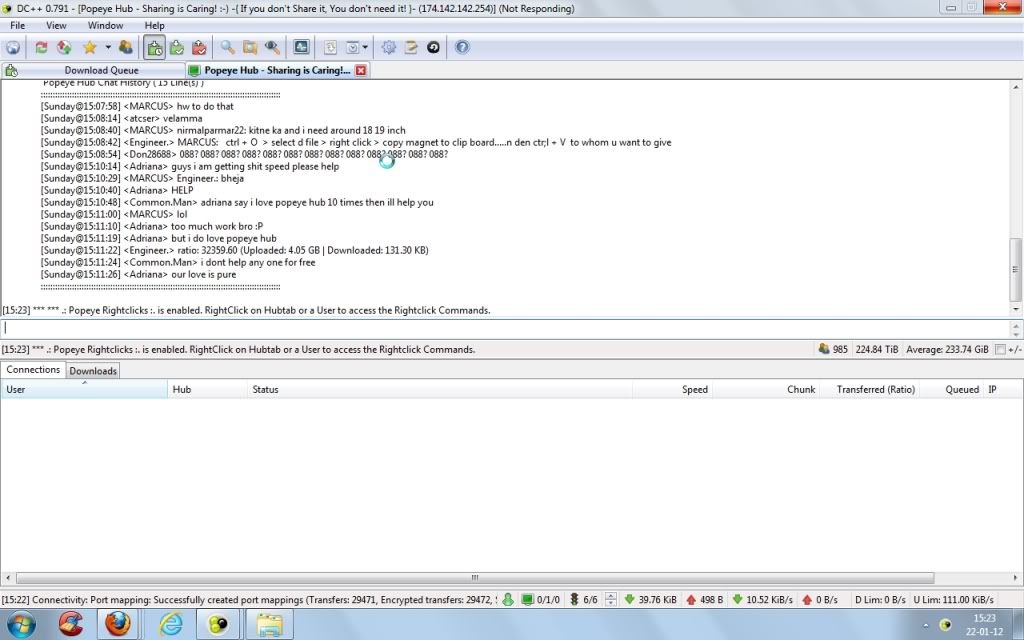Image resolution: width=1024 pixels, height=640 pixels.
Task: Open Windows Explorer folder on taskbar
Action: pos(269,624)
